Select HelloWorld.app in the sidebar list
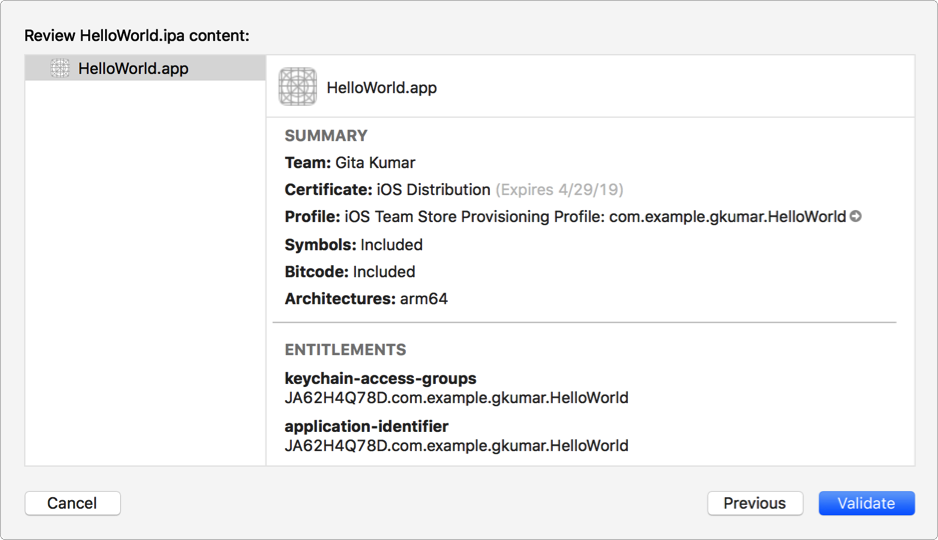Image resolution: width=938 pixels, height=540 pixels. point(133,69)
